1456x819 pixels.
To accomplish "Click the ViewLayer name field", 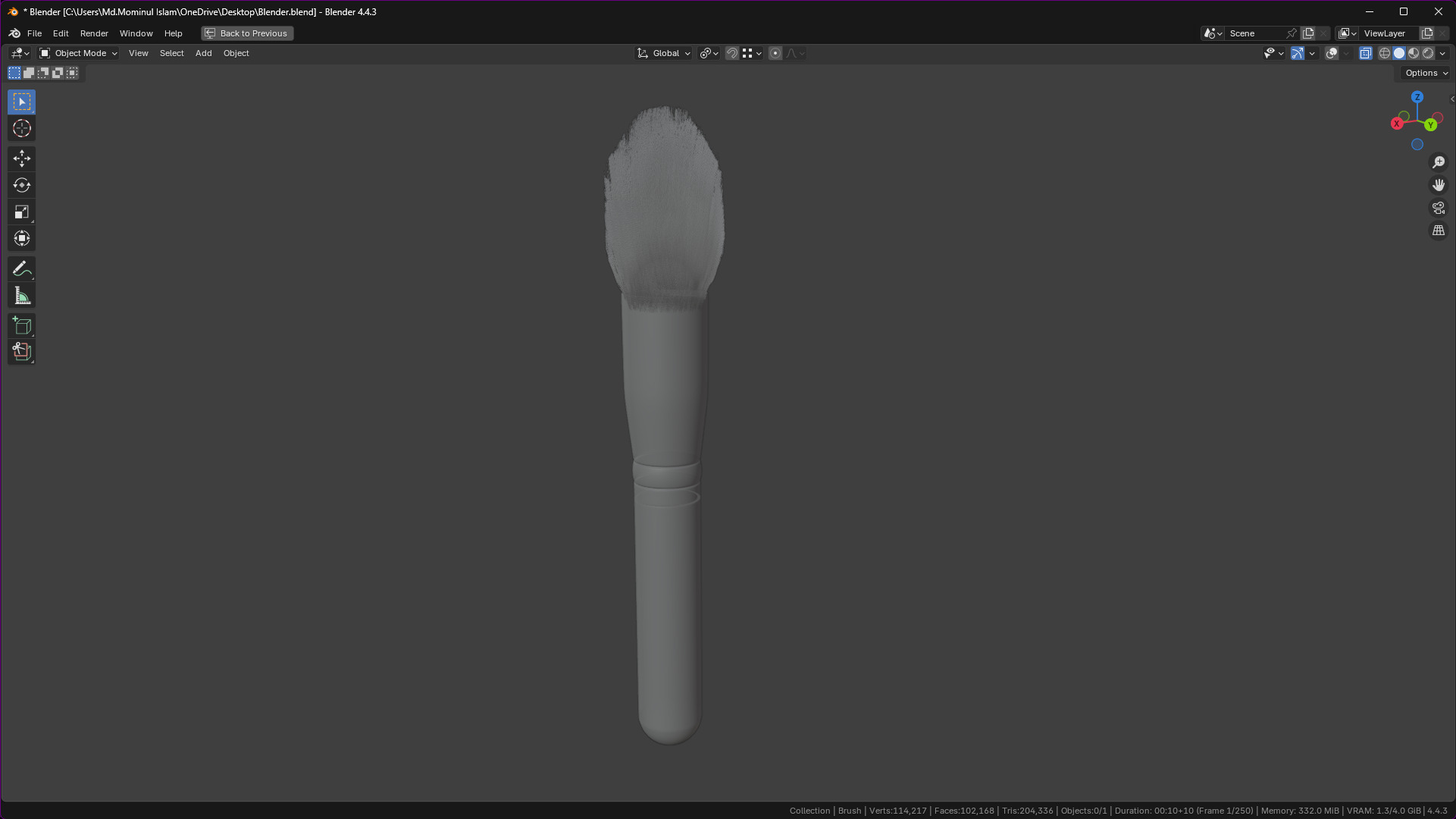I will (1388, 33).
